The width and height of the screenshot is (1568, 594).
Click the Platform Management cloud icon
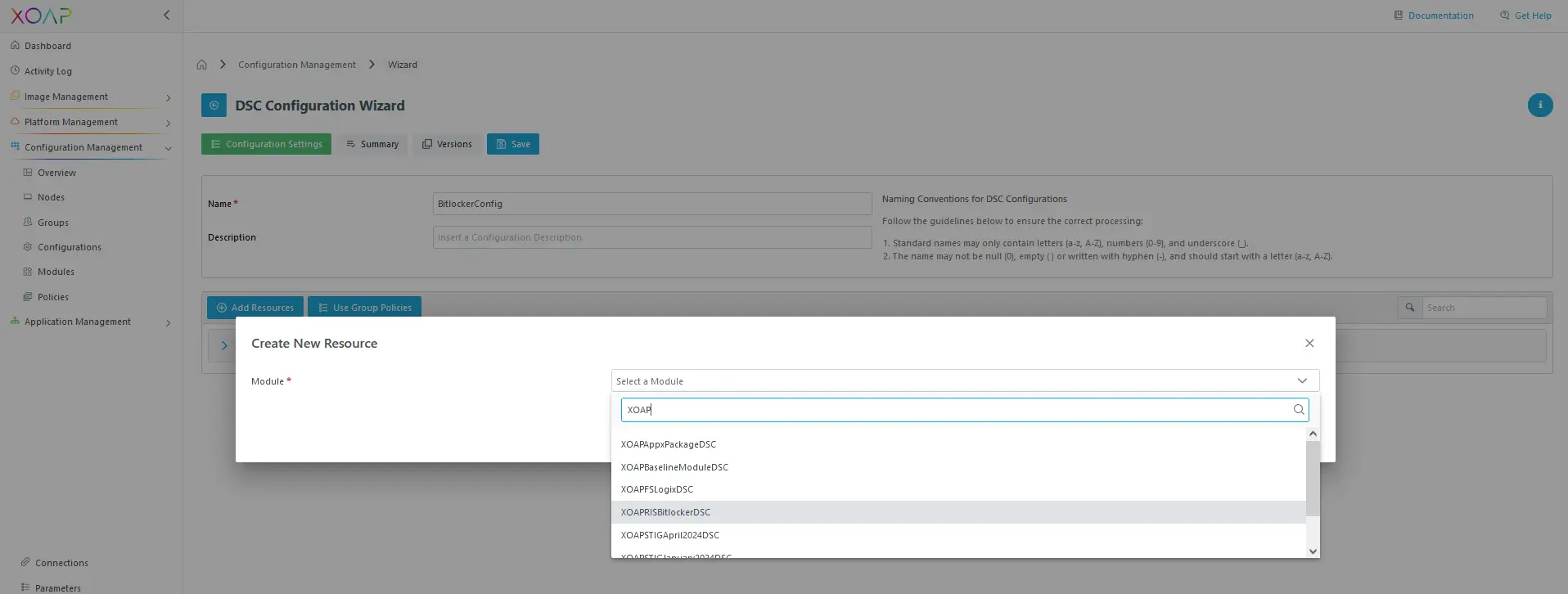pyautogui.click(x=15, y=122)
